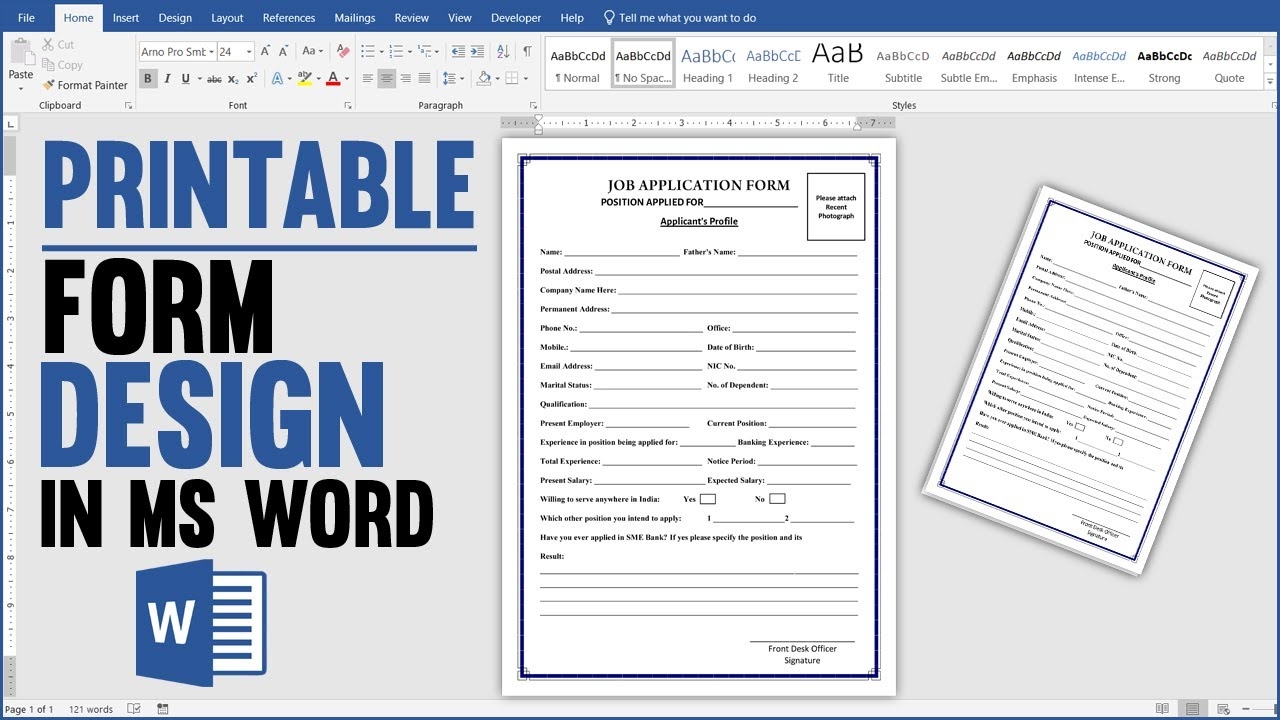The height and width of the screenshot is (720, 1280).
Task: Open spelling and proofing check in status bar
Action: 134,709
